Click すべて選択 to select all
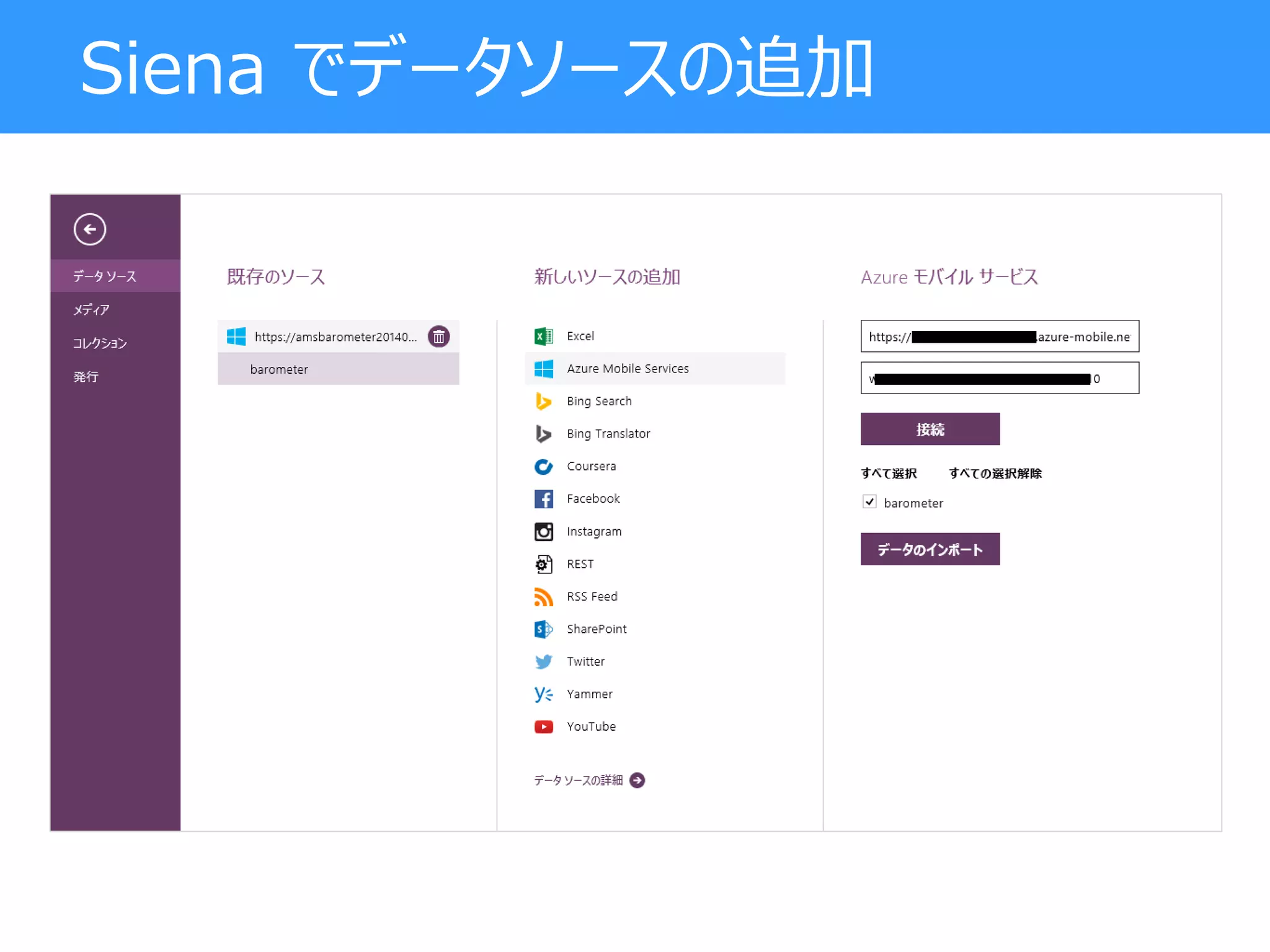Viewport: 1270px width, 952px height. 889,474
